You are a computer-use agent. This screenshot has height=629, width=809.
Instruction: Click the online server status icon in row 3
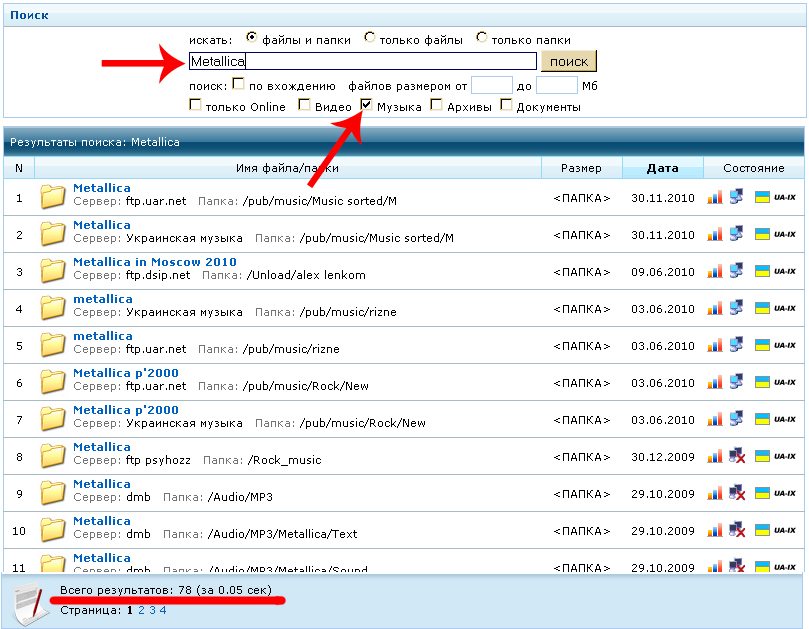736,270
